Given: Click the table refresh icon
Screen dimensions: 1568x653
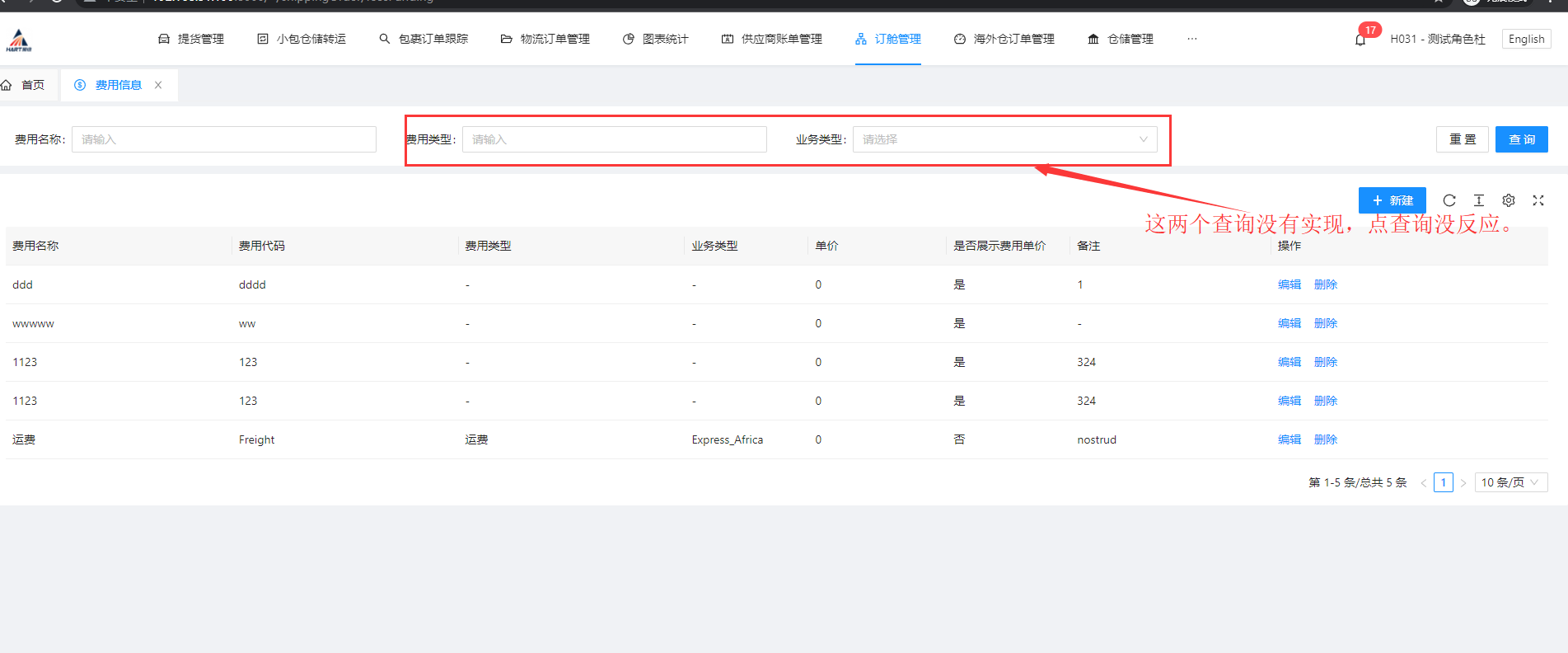Looking at the screenshot, I should click(x=1449, y=200).
